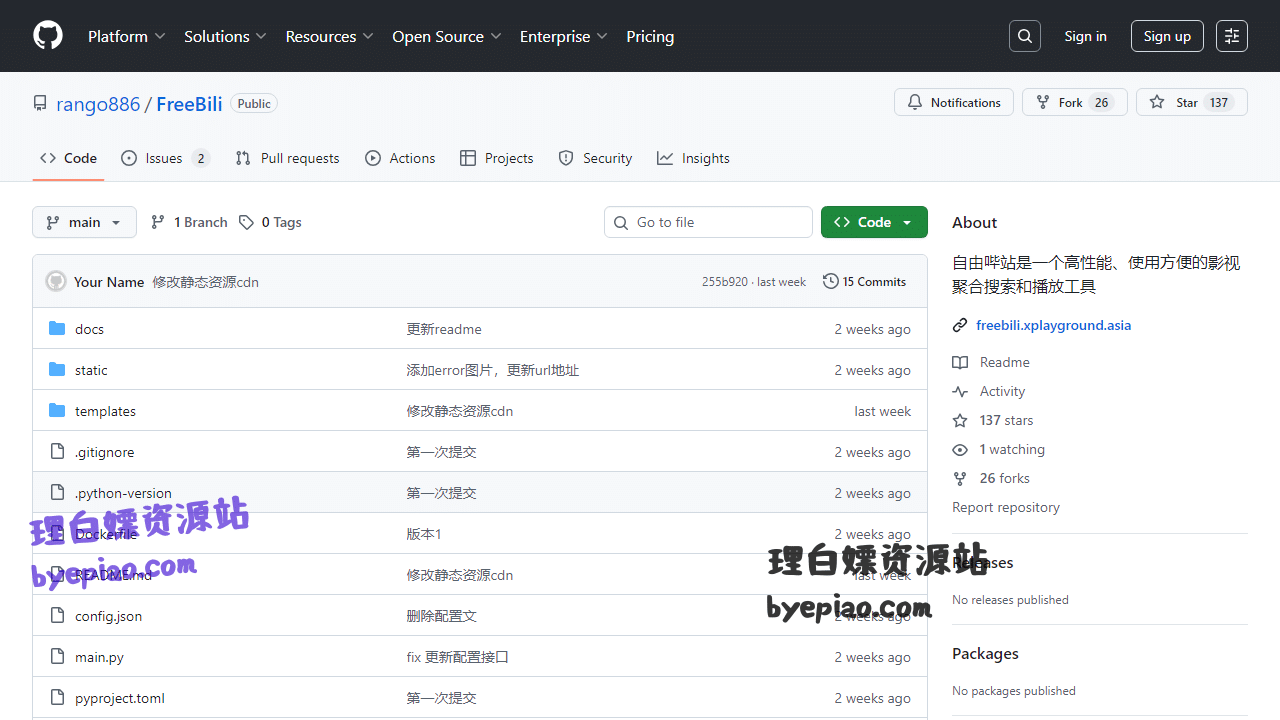Open the docs folder
Viewport: 1280px width, 720px height.
point(89,329)
